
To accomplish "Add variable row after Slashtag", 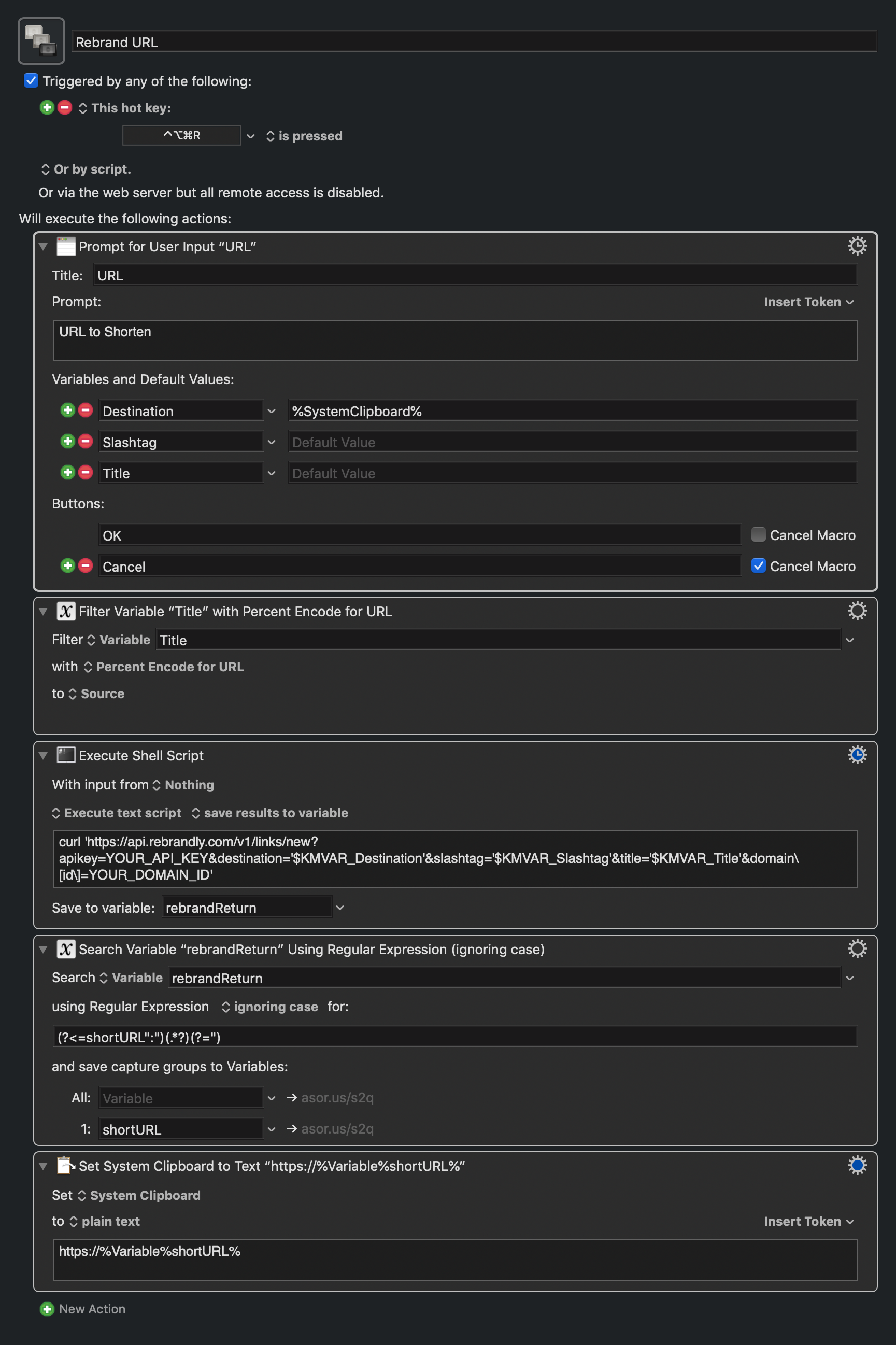I will click(x=67, y=441).
